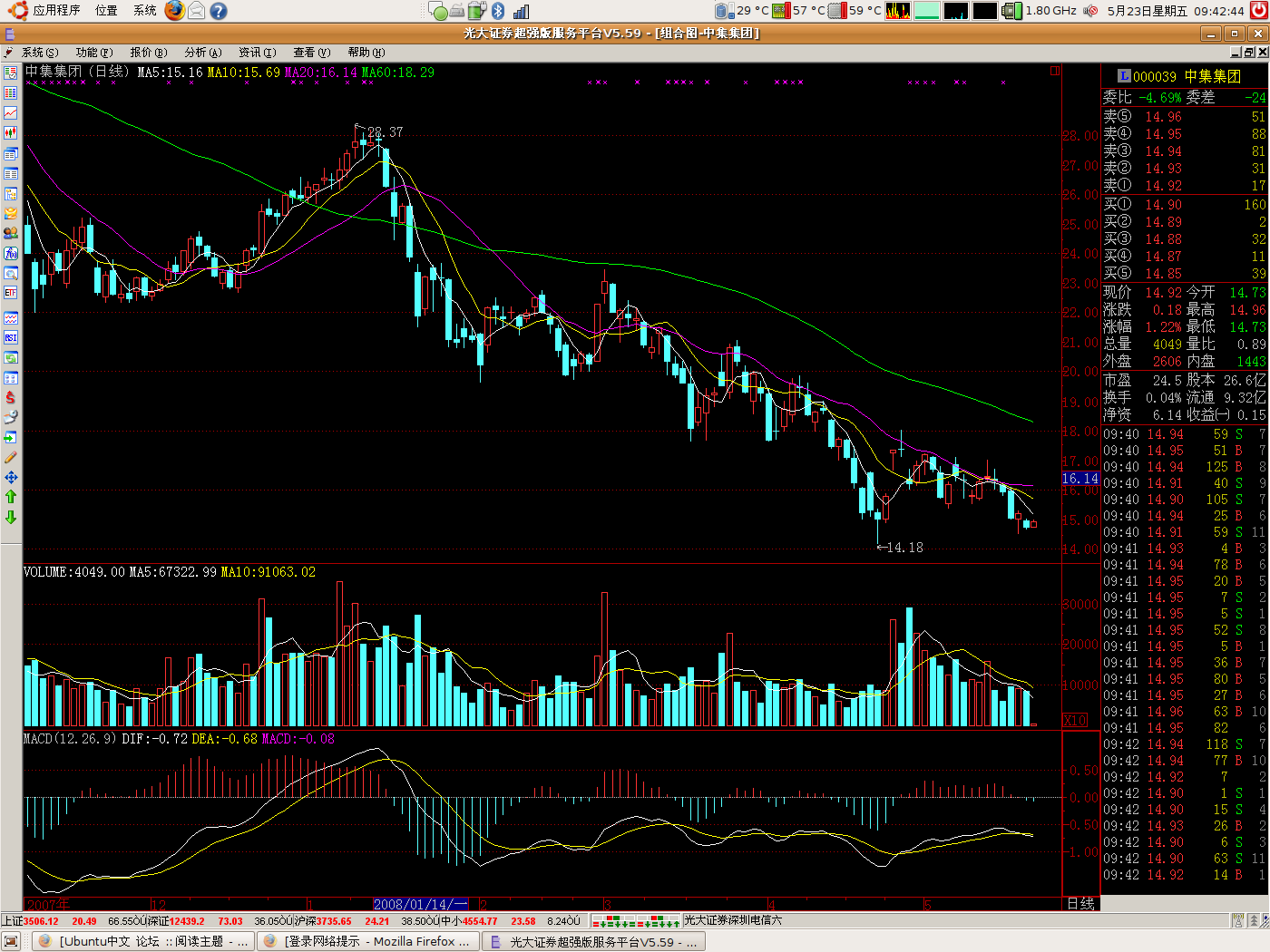The height and width of the screenshot is (952, 1270).
Task: Open the 功能(F) menu
Action: pyautogui.click(x=94, y=53)
